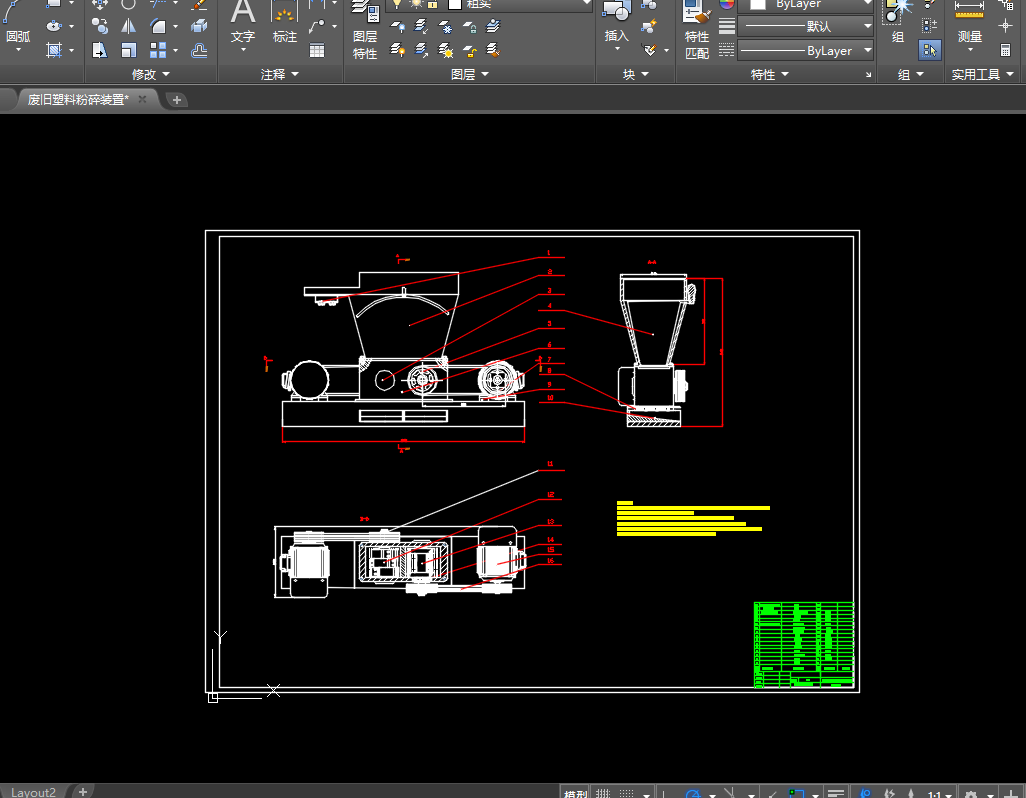
Task: Expand the Annotation (注释) panel
Action: coord(279,75)
